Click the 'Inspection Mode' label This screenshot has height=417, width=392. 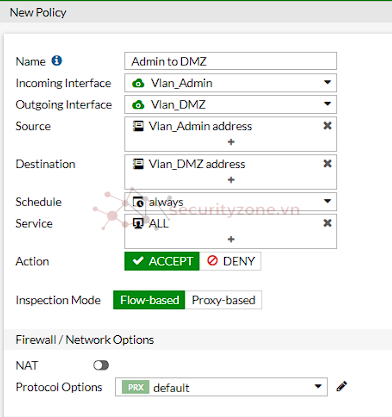(x=58, y=300)
